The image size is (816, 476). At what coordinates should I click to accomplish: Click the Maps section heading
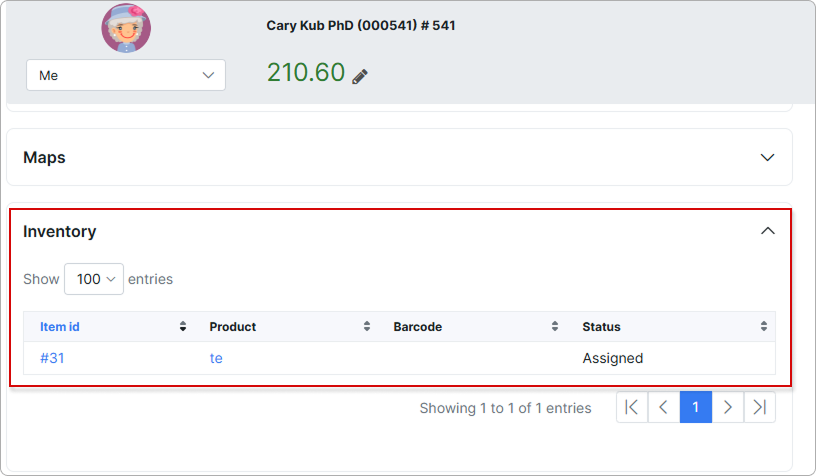[44, 158]
